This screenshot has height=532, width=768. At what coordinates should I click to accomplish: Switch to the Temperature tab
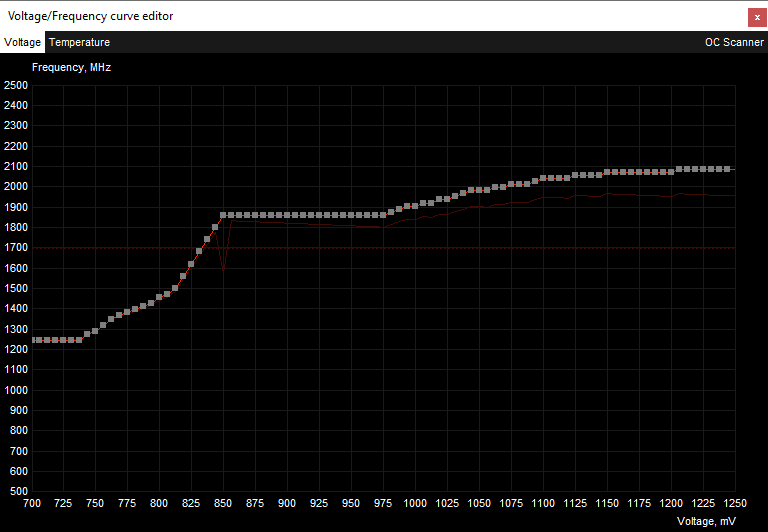pos(79,42)
